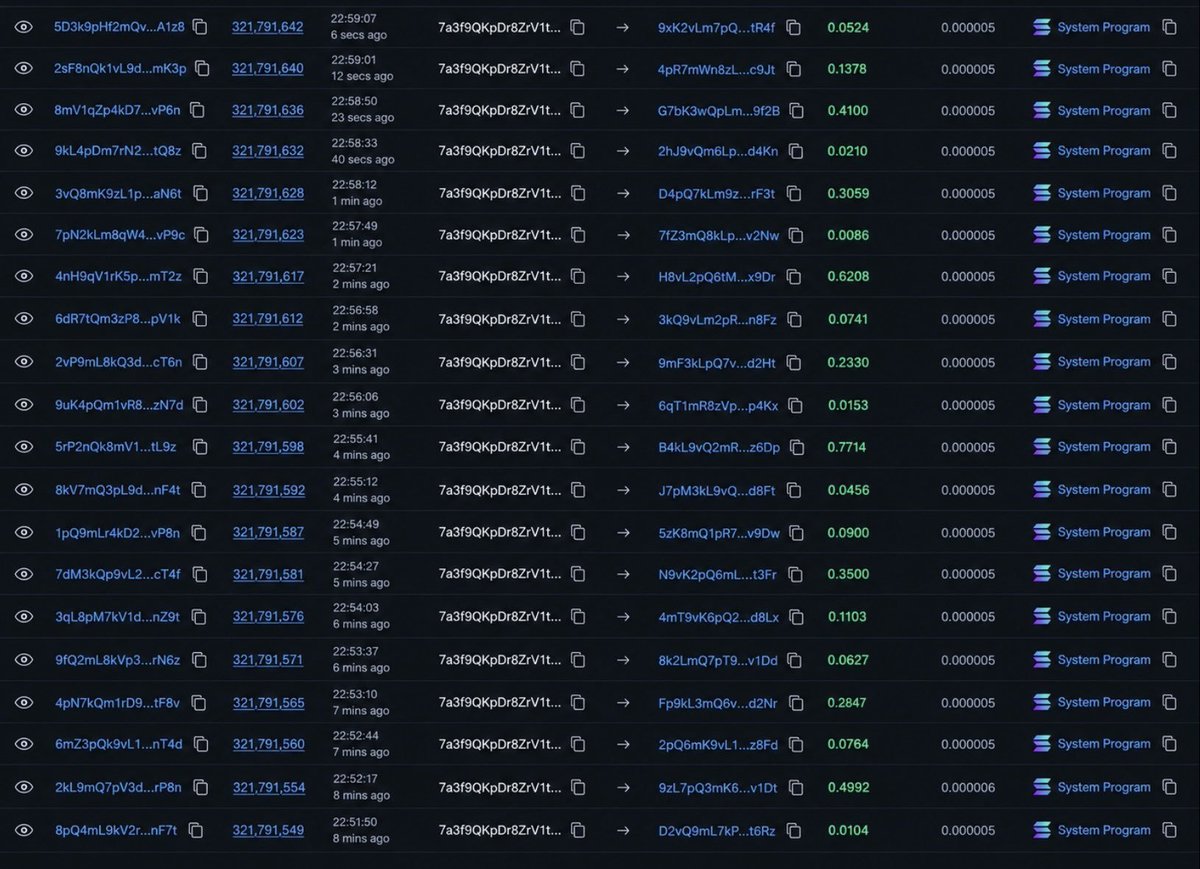The height and width of the screenshot is (869, 1200).
Task: Visit recipient account H8vL2pQ6tM...x9Dr
Action: [x=716, y=276]
